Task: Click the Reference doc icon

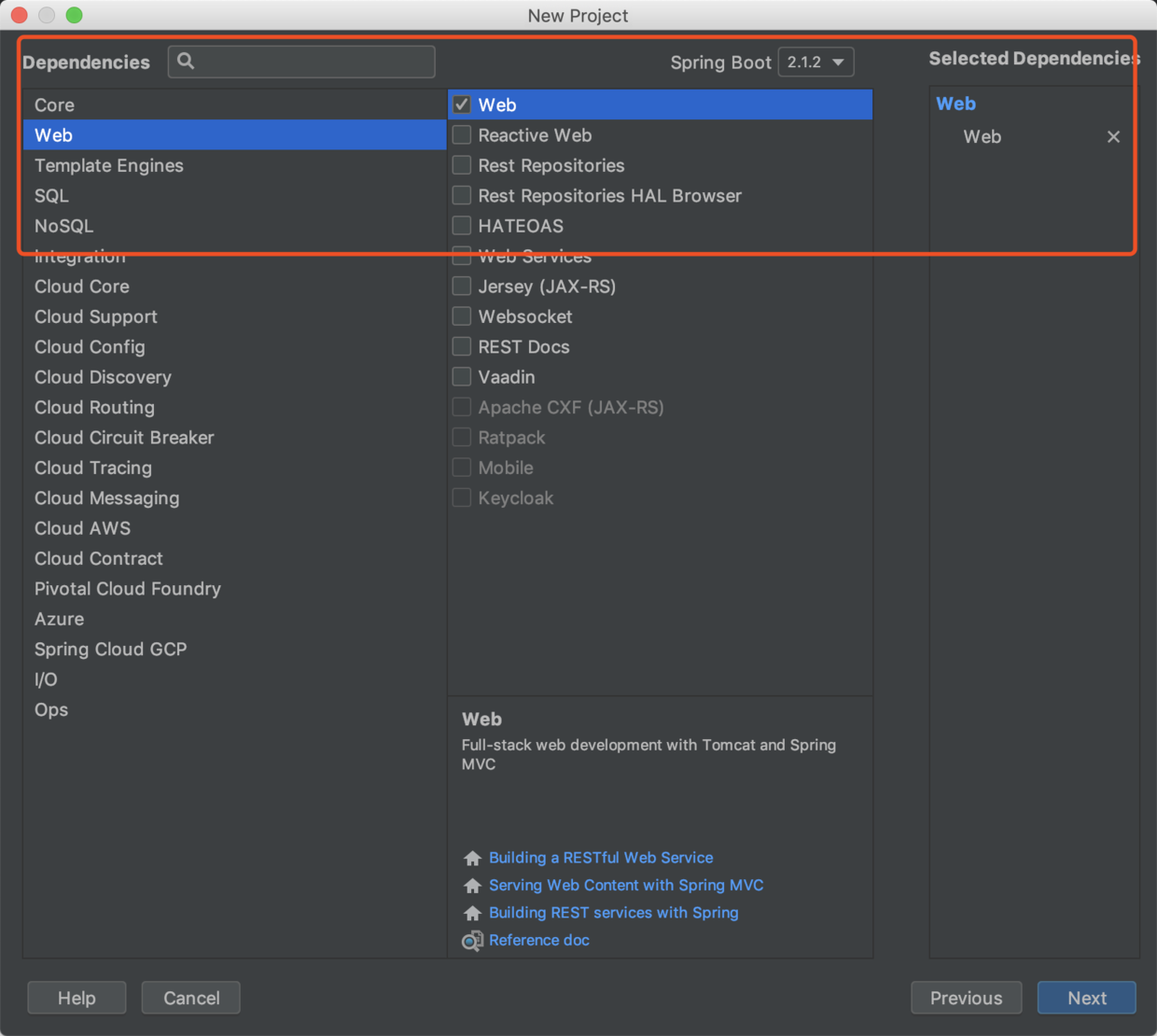Action: [x=473, y=941]
